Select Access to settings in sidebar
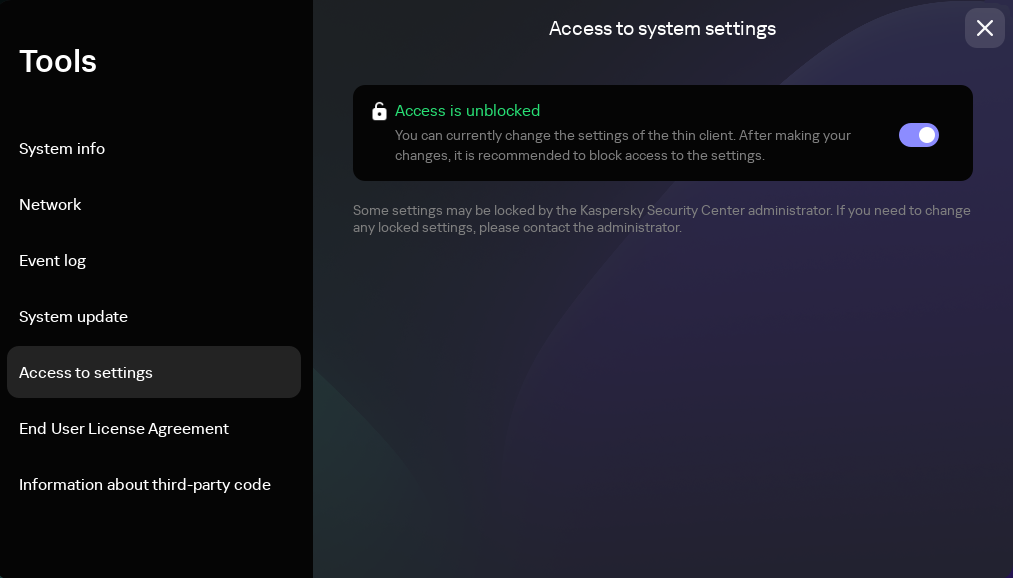The image size is (1013, 578). coord(85,372)
